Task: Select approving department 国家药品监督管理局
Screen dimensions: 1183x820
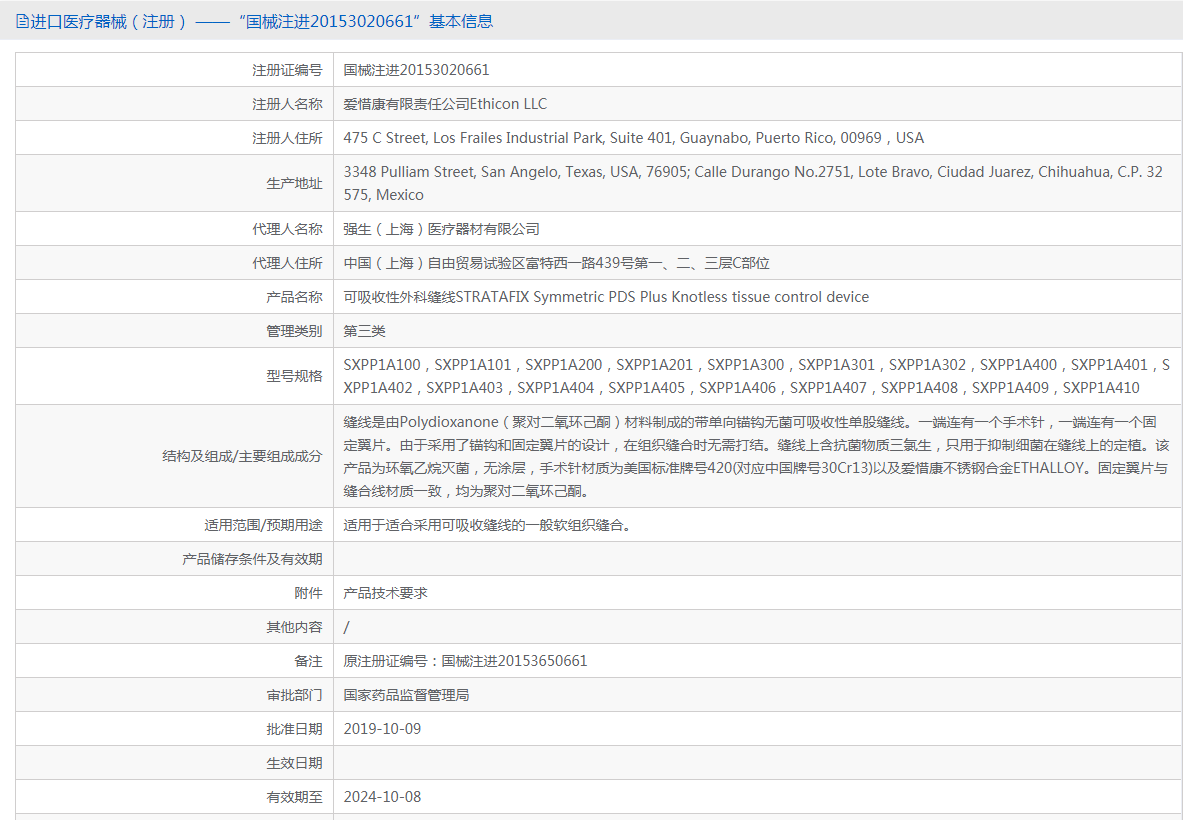Action: pyautogui.click(x=406, y=694)
